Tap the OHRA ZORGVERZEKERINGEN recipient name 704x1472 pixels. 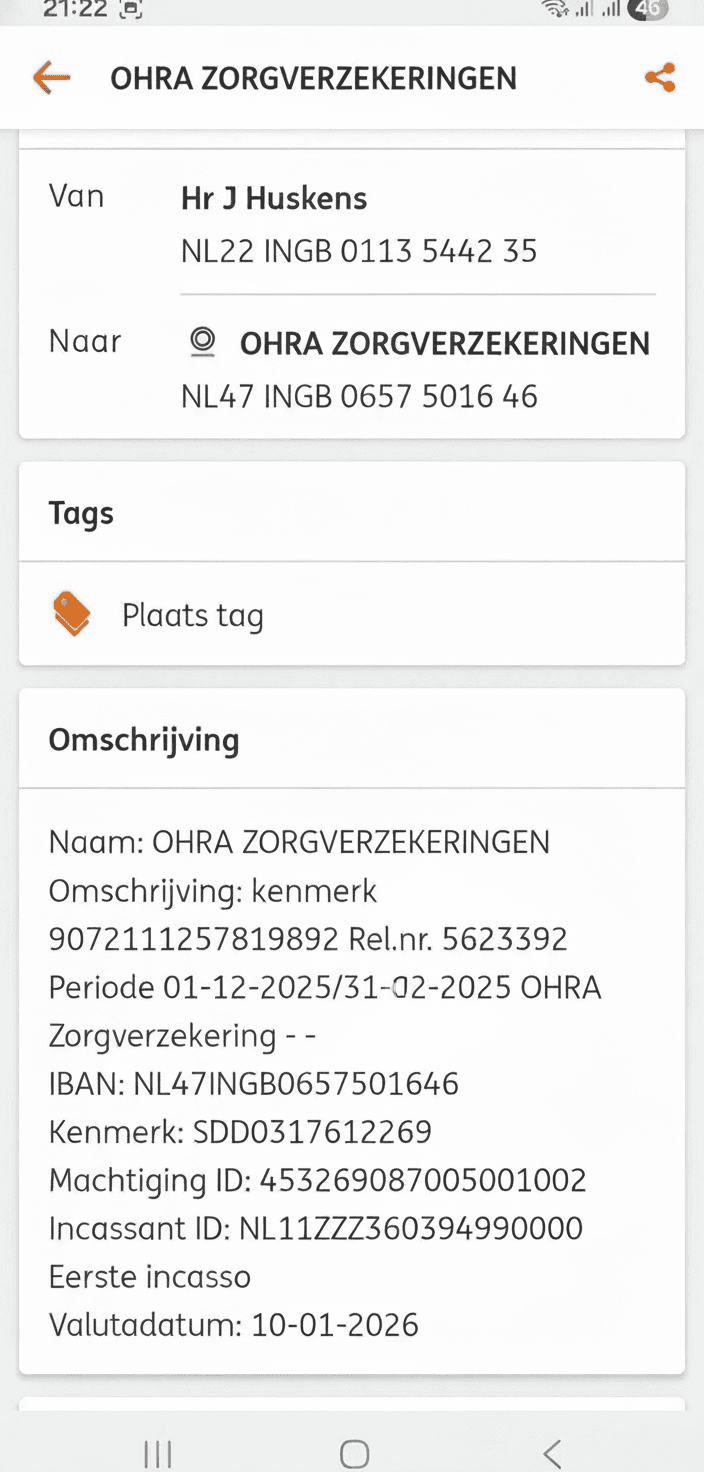point(444,344)
